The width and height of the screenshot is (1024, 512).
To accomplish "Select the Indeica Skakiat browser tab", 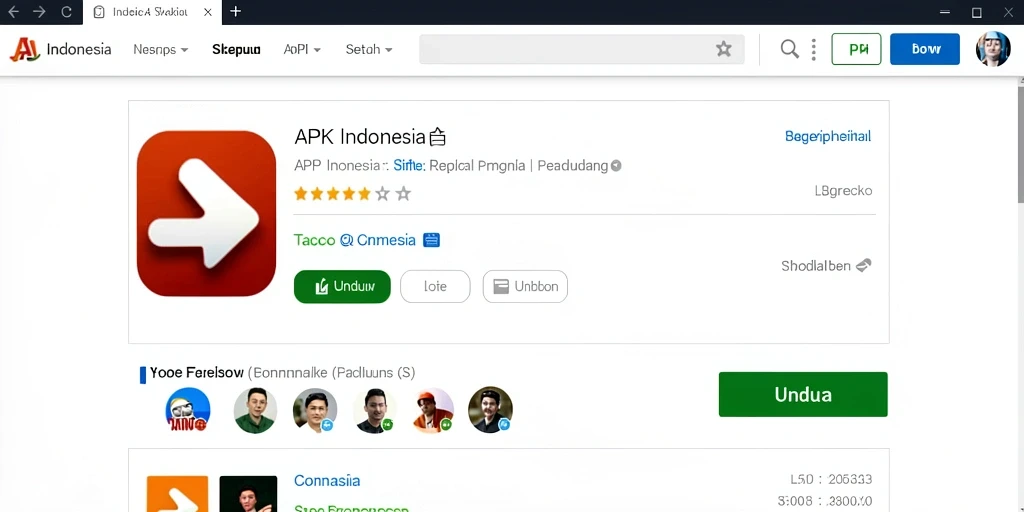I will (152, 12).
